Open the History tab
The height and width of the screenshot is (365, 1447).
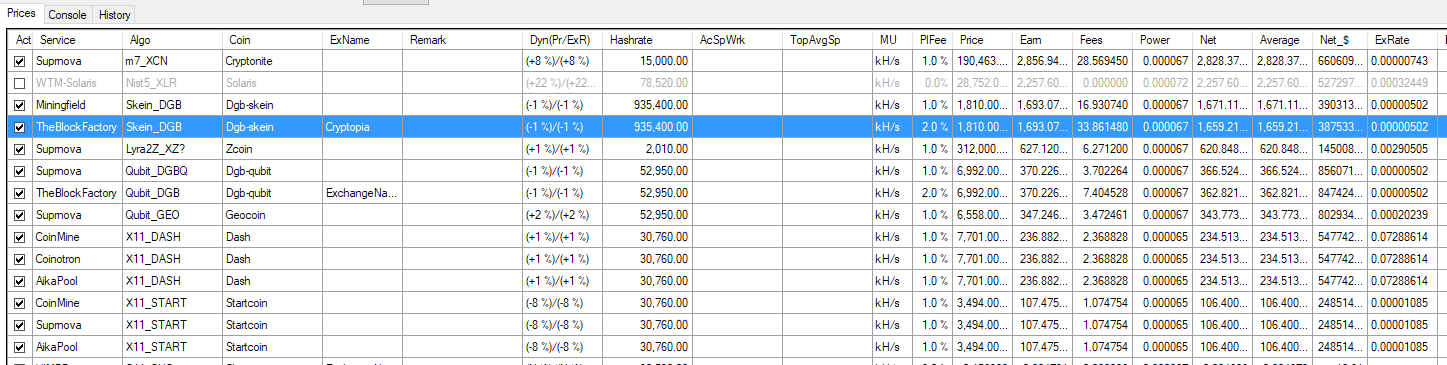pyautogui.click(x=114, y=15)
